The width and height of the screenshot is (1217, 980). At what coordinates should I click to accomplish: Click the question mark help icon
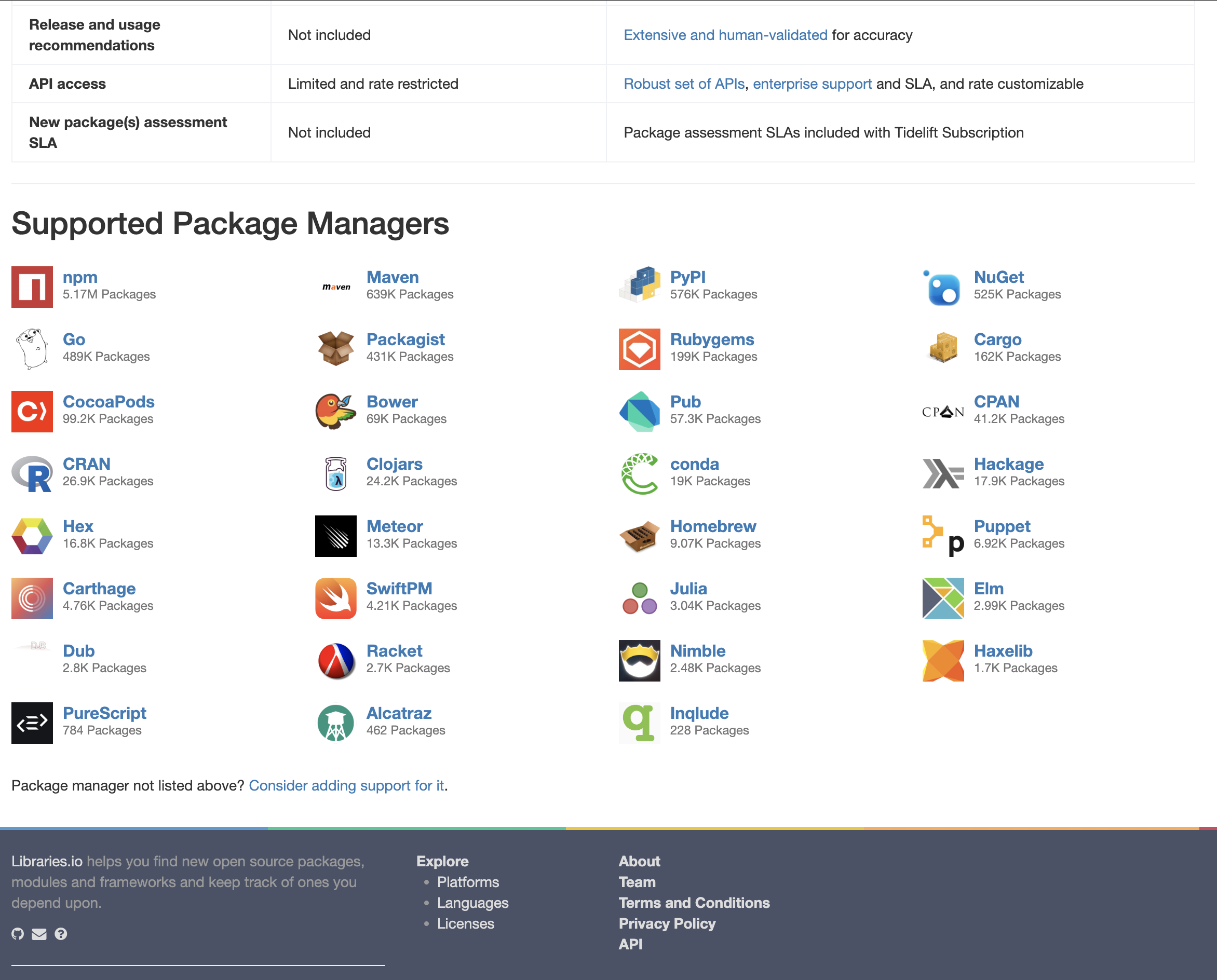coord(60,934)
